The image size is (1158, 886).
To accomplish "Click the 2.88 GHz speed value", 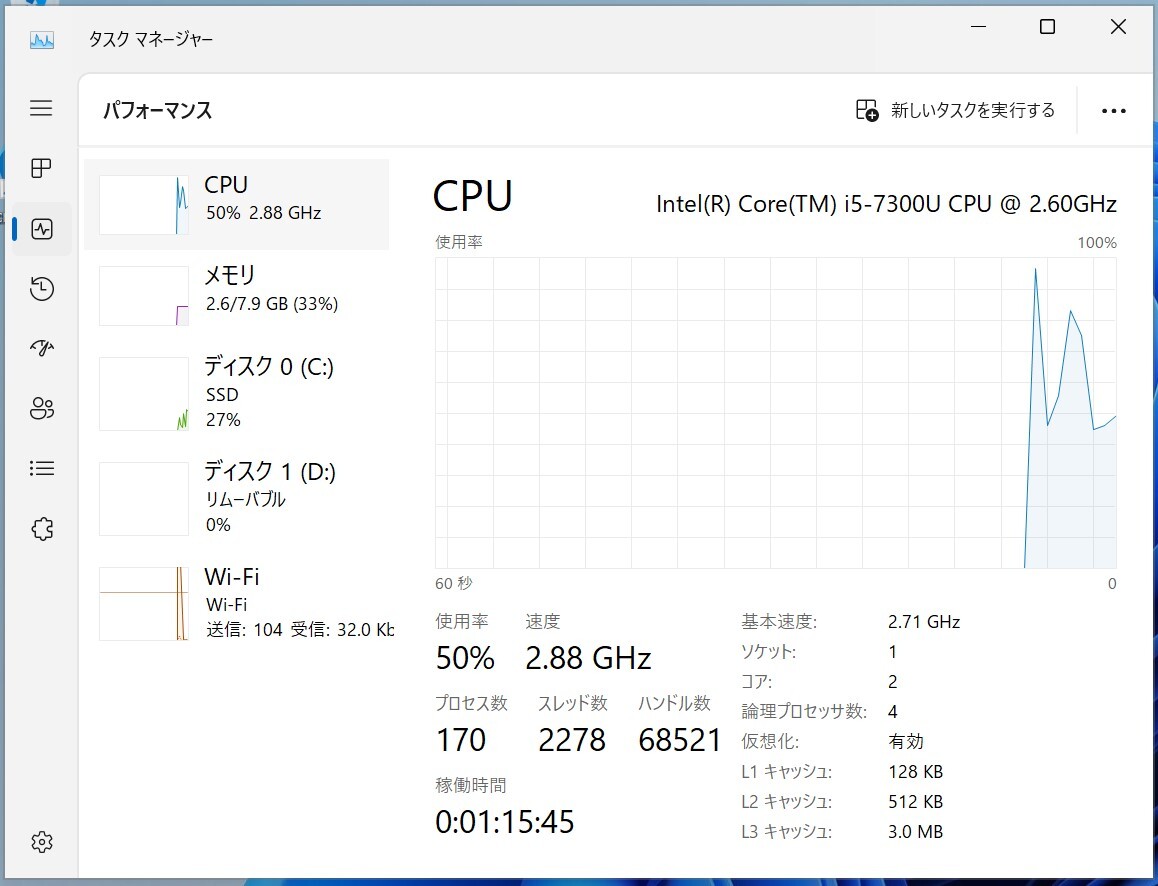I will click(588, 658).
